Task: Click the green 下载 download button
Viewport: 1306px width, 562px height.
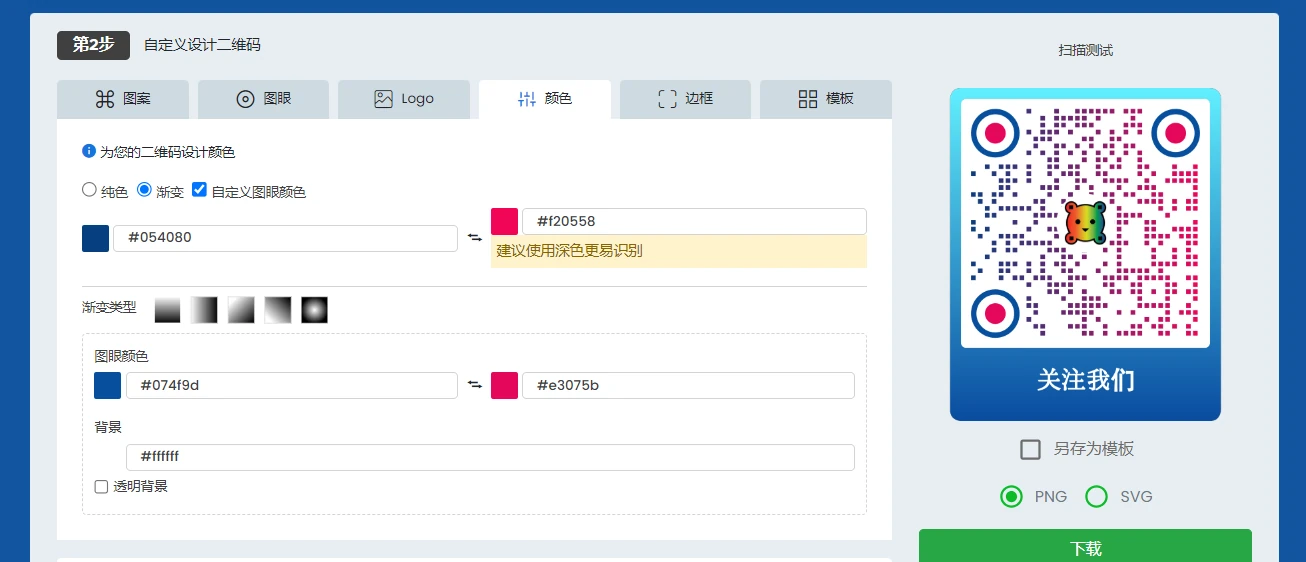Action: coord(1085,546)
